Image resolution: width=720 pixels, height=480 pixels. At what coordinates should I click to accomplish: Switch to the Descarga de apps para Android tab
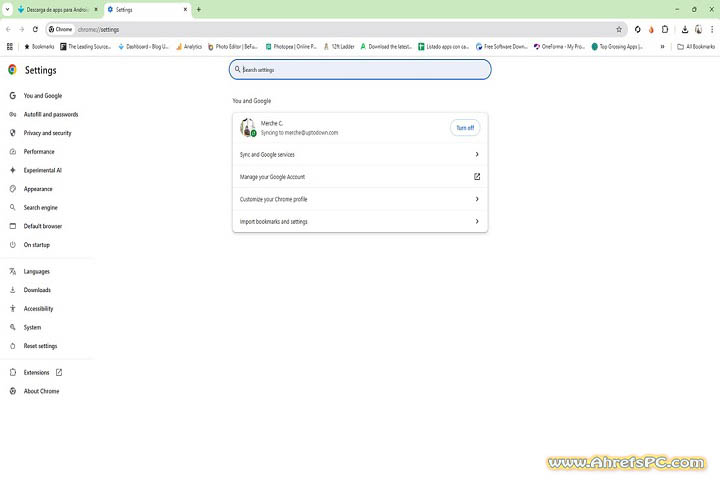(56, 10)
